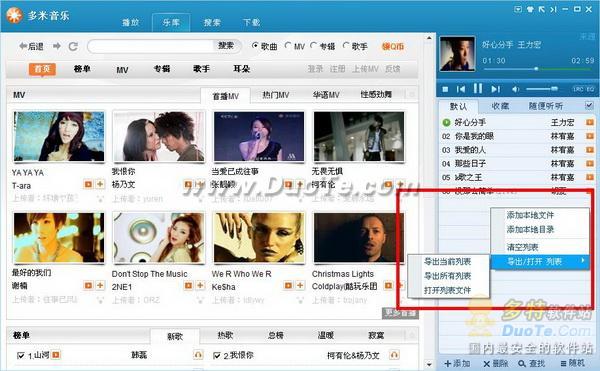Screen dimensions: 600x371
Task: Mute using the speaker volume icon
Action: [515, 89]
